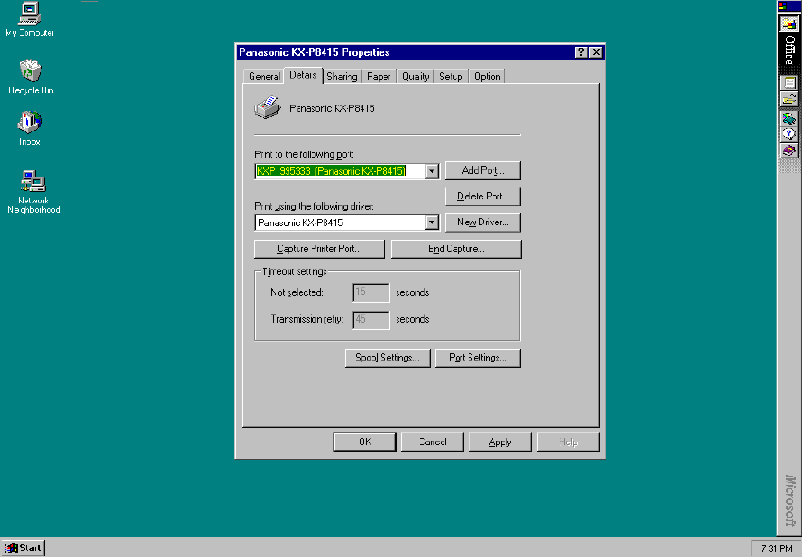This screenshot has width=802, height=557.
Task: Click the Start button on taskbar
Action: (x=24, y=547)
